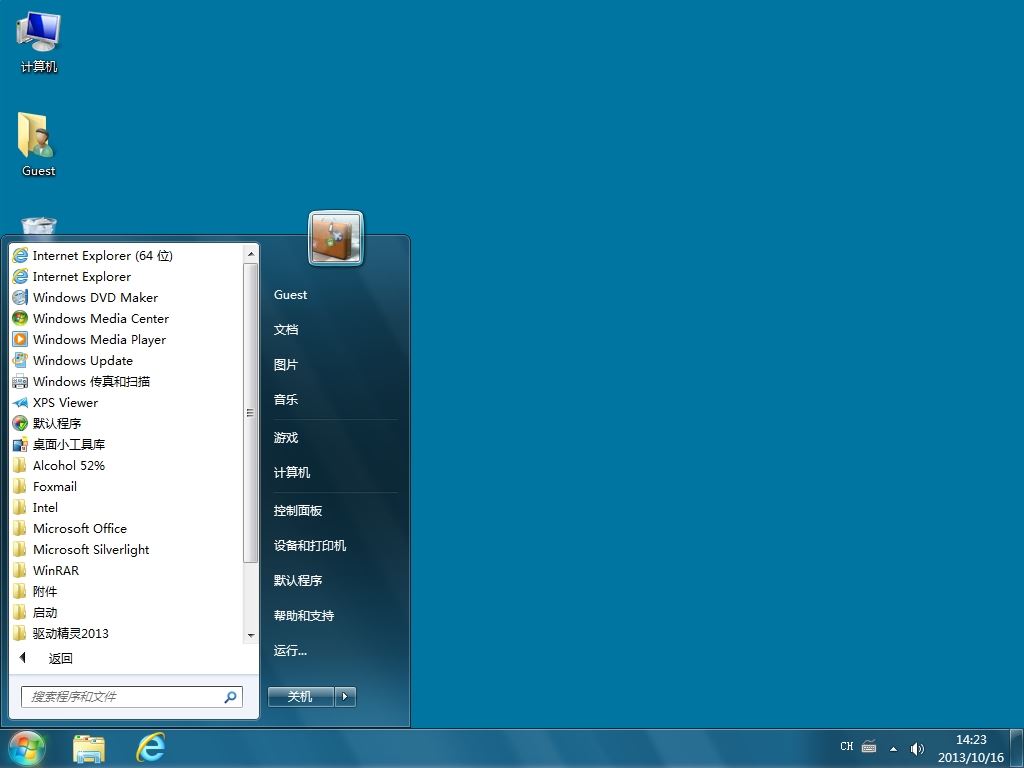The width and height of the screenshot is (1024, 768).
Task: Select the Recycle Bin desktop icon
Action: [x=39, y=226]
